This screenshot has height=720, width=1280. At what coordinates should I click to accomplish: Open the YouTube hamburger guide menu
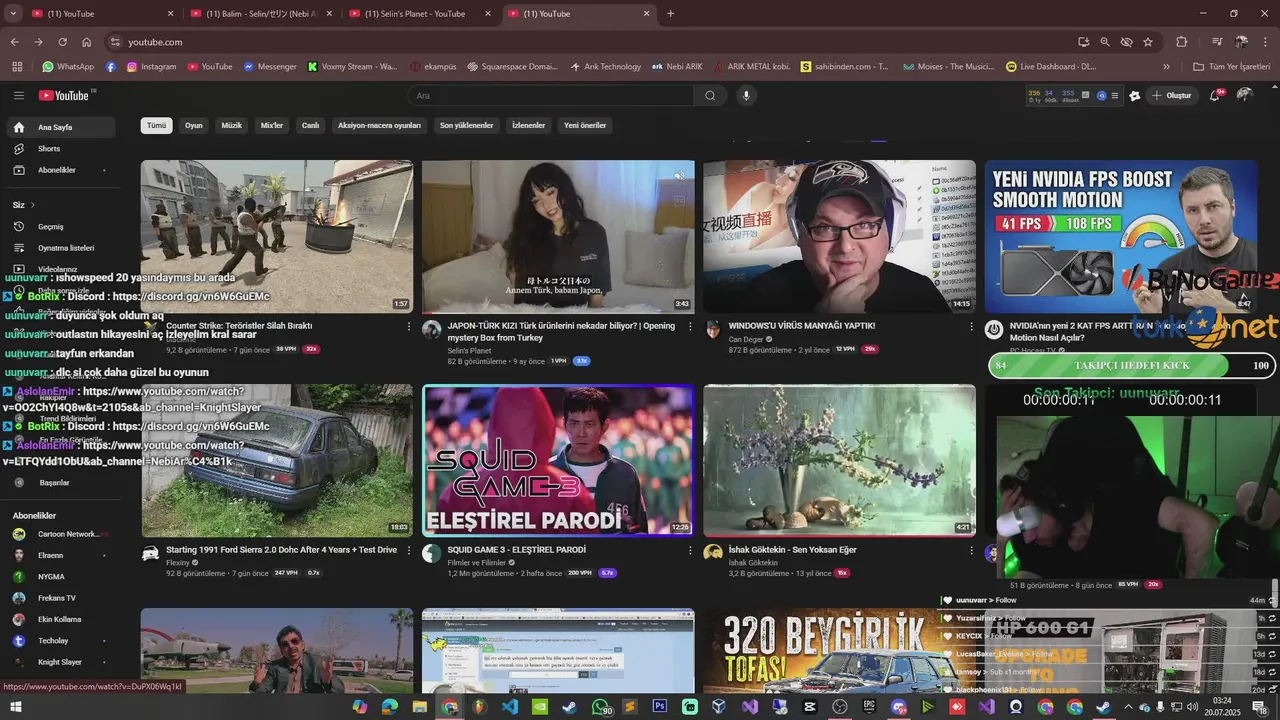tap(18, 95)
